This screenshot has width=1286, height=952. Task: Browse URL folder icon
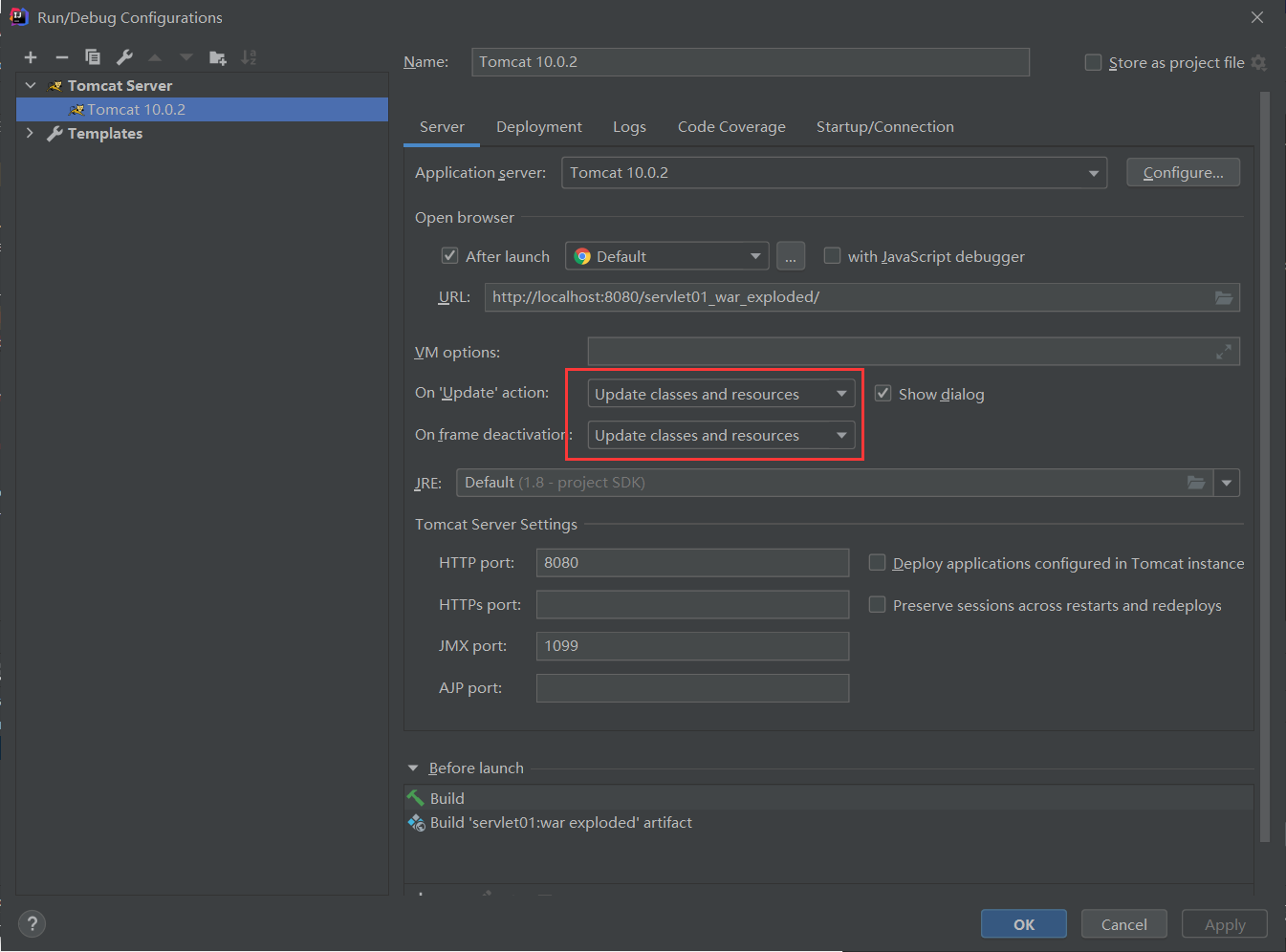(1224, 297)
